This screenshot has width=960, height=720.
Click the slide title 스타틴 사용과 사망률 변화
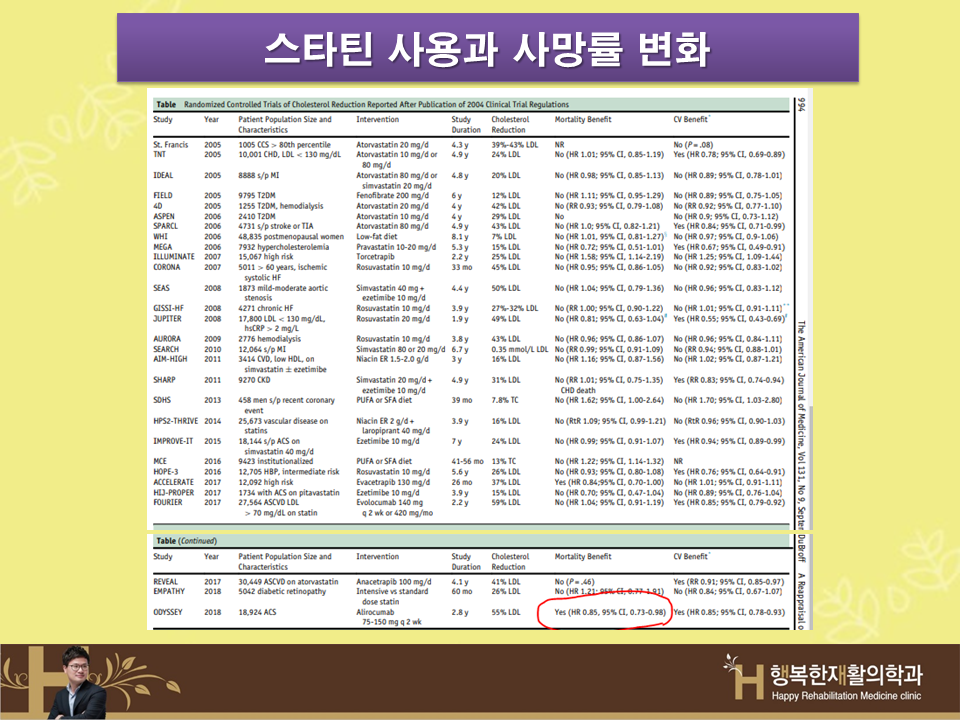coord(487,48)
